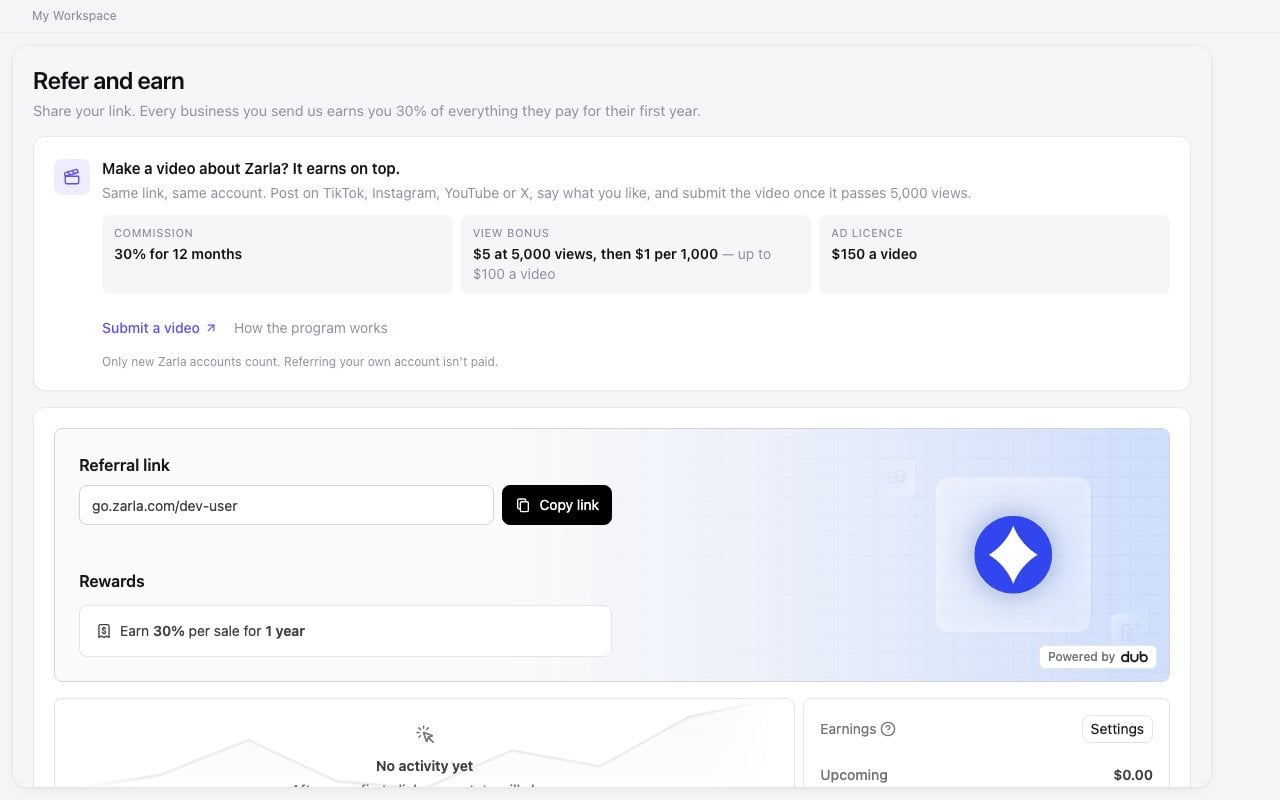Image resolution: width=1280 pixels, height=800 pixels.
Task: Click the receipt icon in the Rewards box
Action: [104, 631]
